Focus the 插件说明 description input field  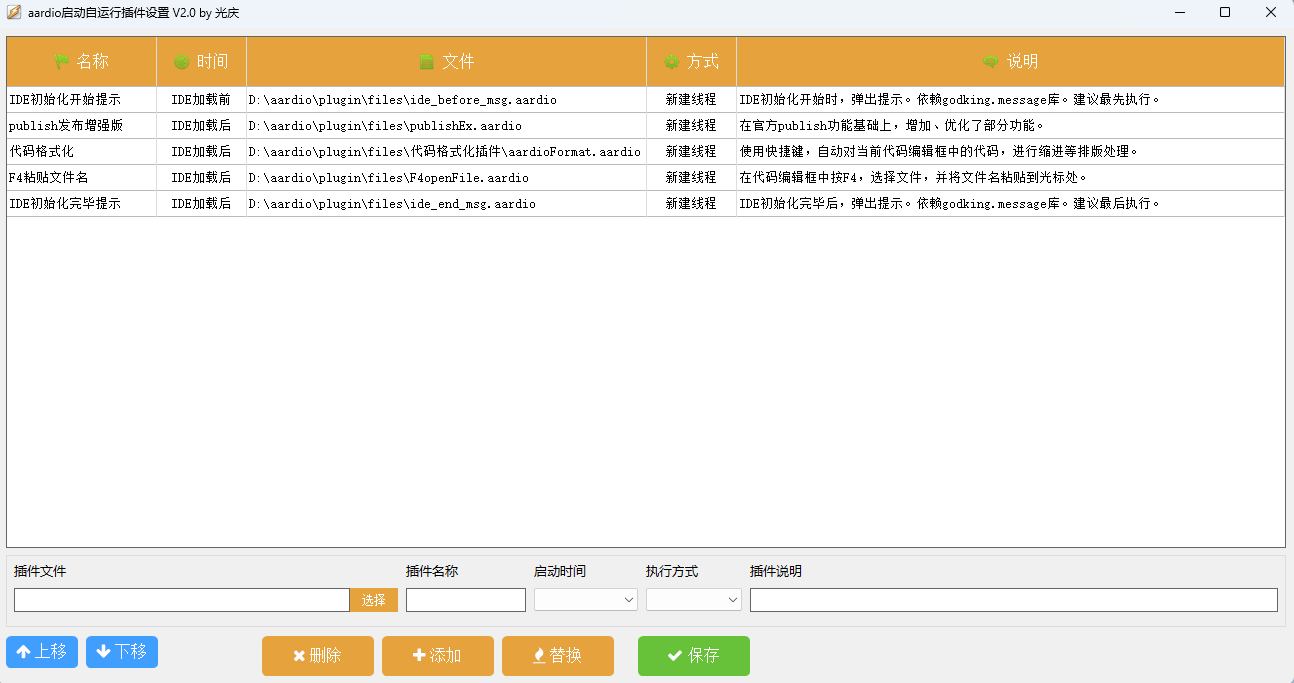pos(1014,600)
